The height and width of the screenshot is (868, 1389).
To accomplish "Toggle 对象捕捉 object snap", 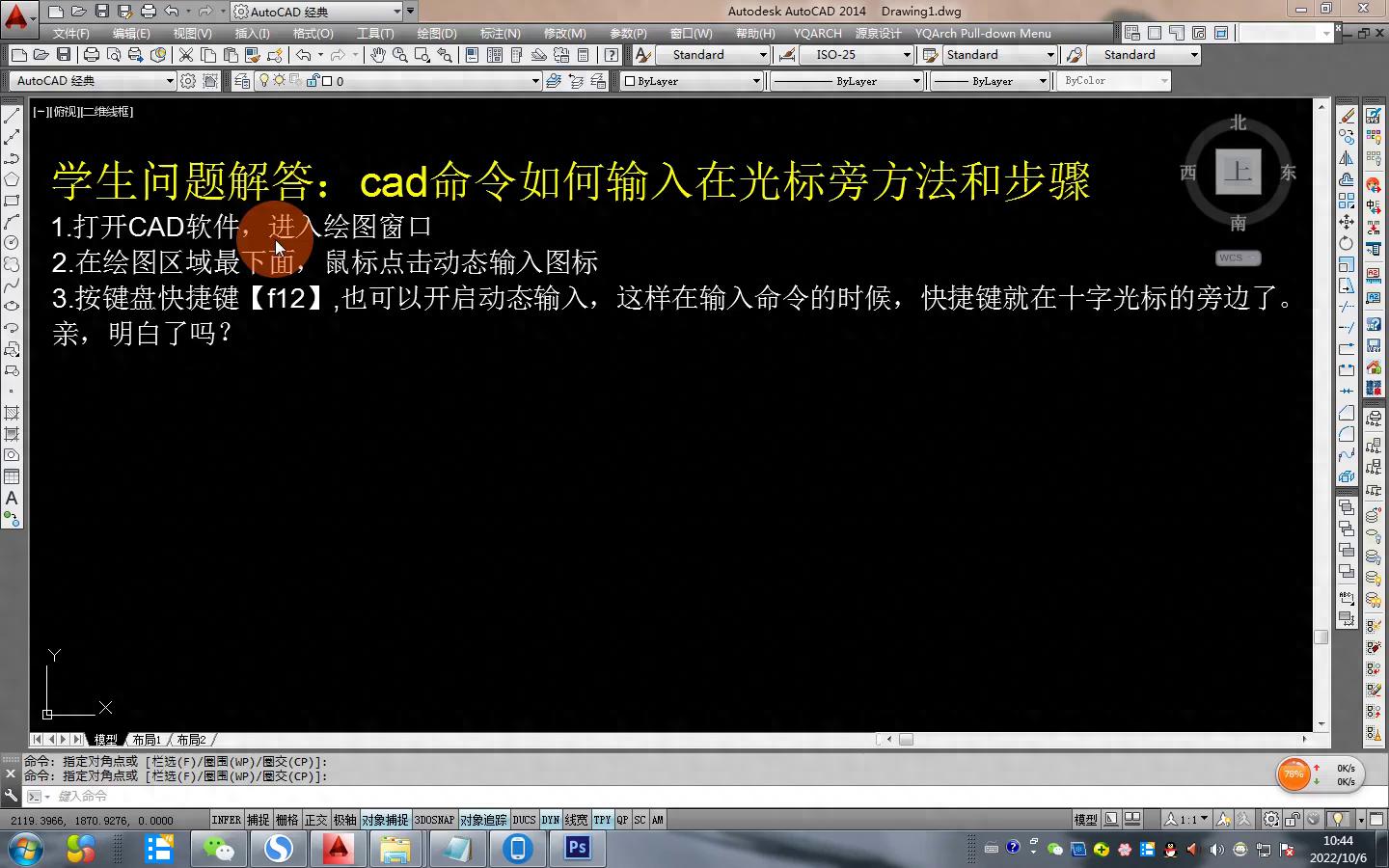I will 385,820.
